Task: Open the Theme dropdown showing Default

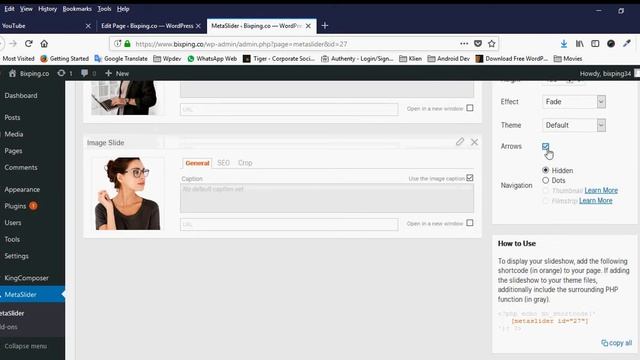Action: coord(574,125)
